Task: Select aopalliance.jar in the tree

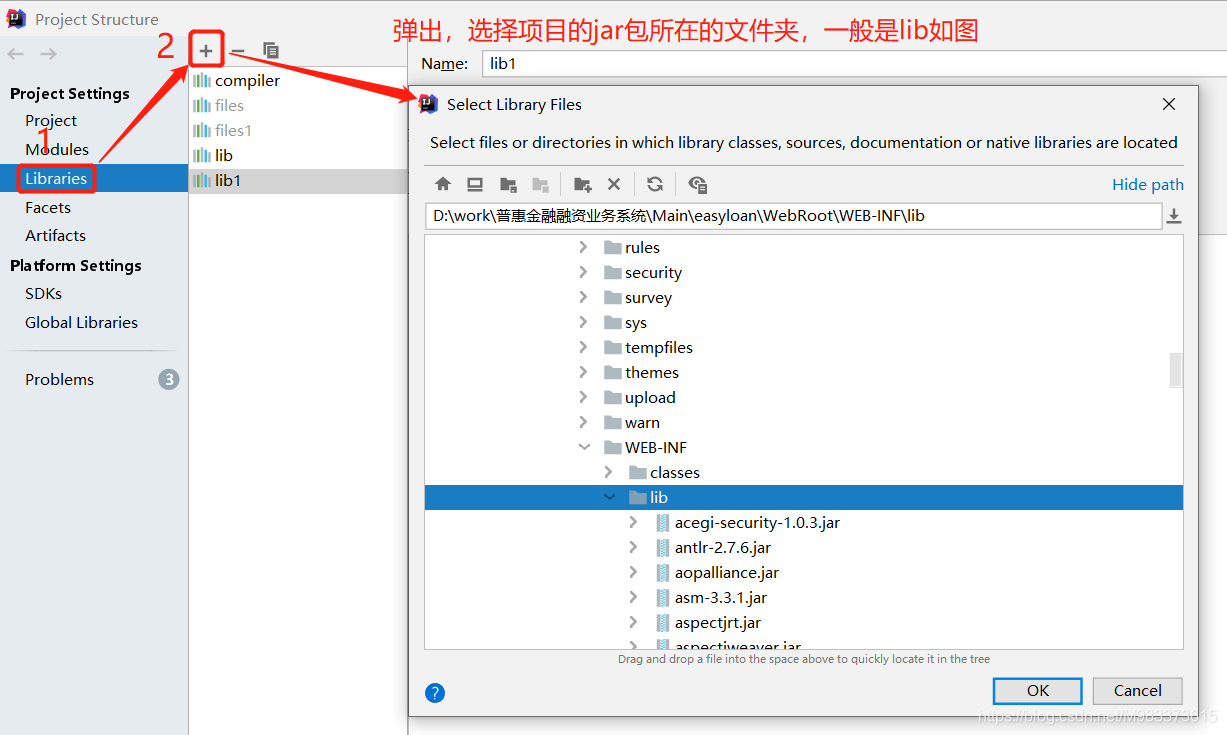Action: (x=726, y=572)
